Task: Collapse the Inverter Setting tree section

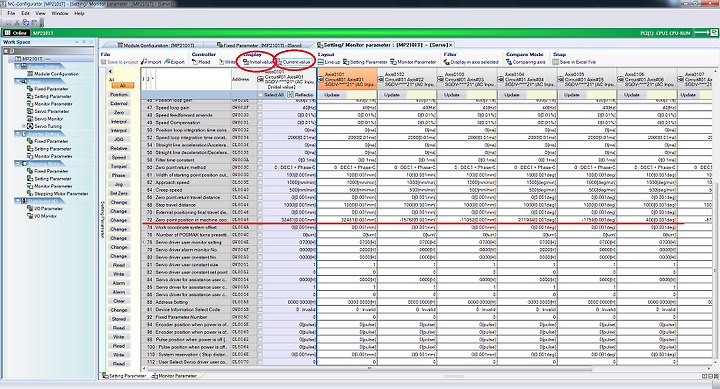Action: [x=18, y=134]
